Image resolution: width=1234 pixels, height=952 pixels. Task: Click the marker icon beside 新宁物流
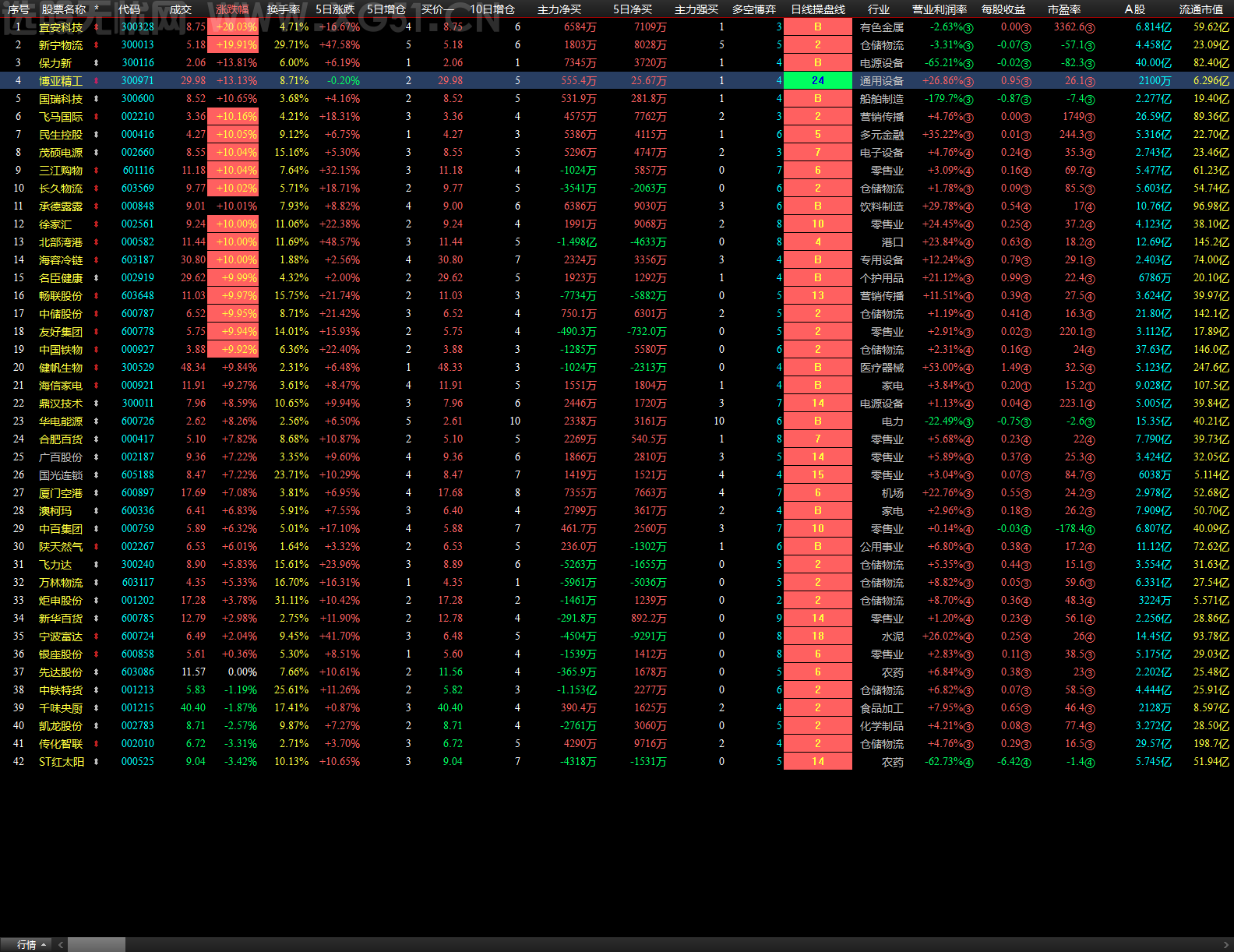click(x=96, y=45)
